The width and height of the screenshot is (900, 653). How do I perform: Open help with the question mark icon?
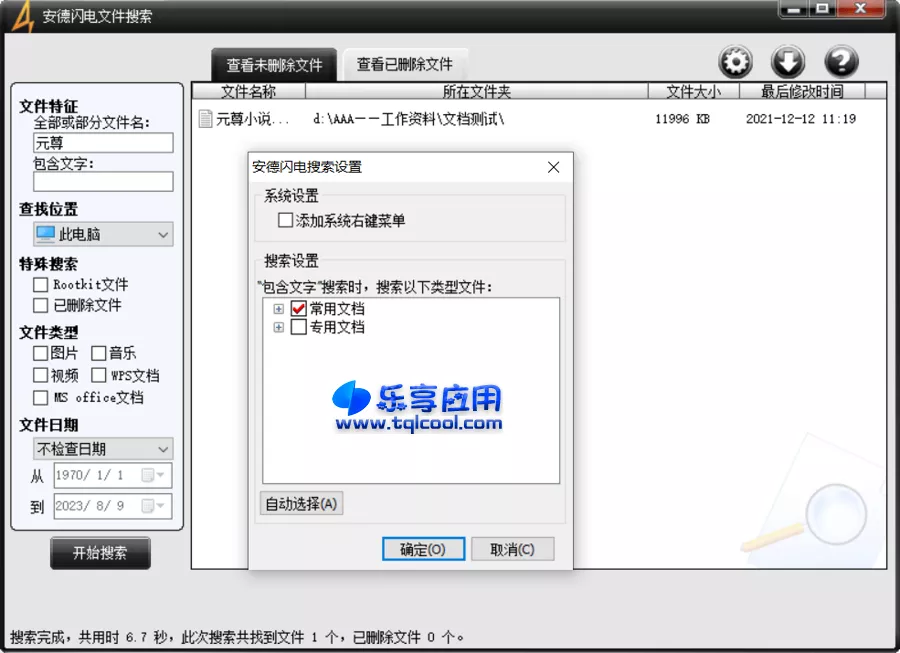pos(841,61)
